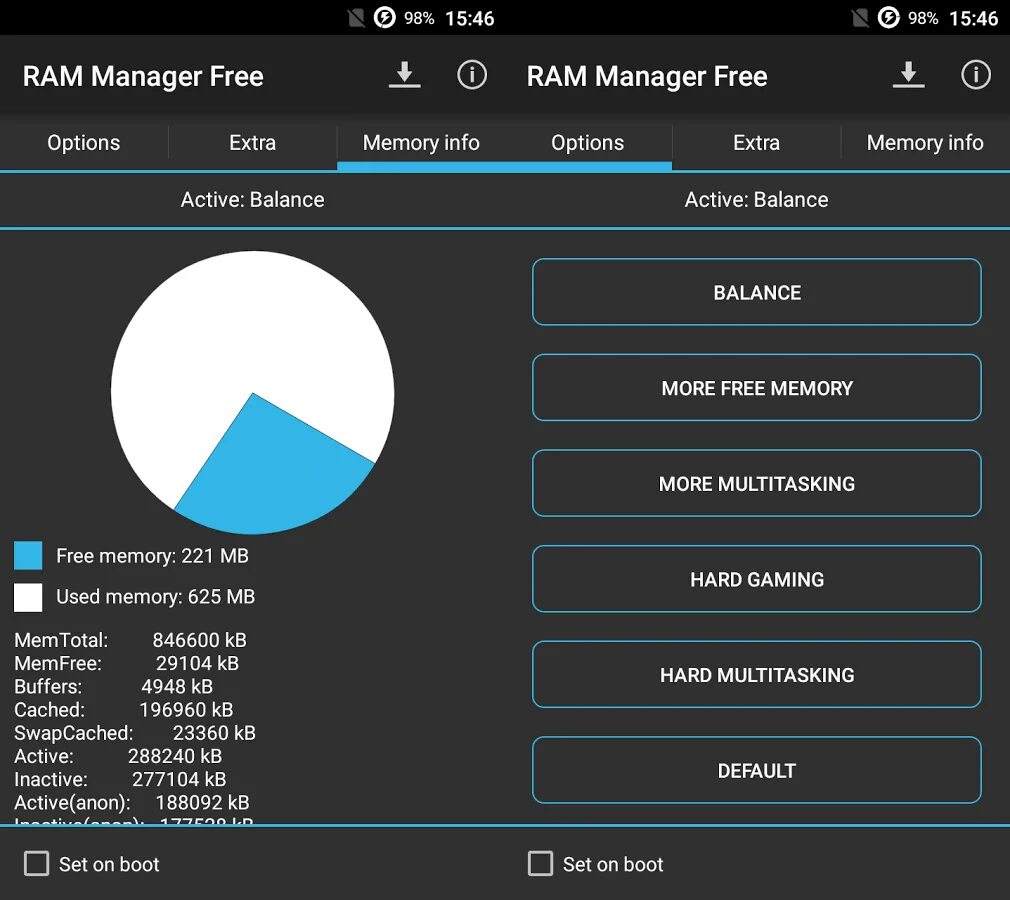
Task: Select the HARD MULTITASKING profile
Action: click(x=757, y=675)
